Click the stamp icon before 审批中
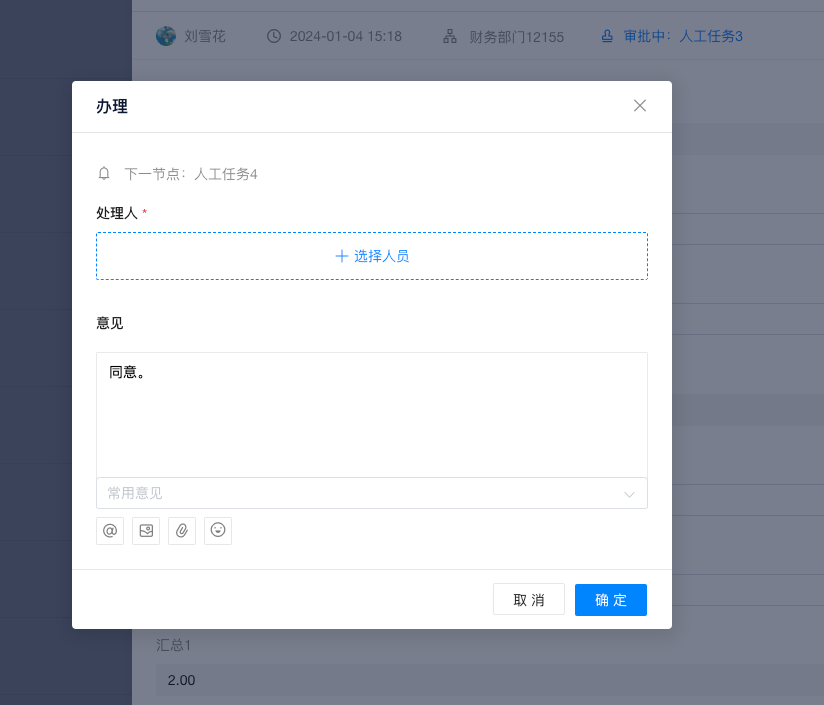The width and height of the screenshot is (824, 705). click(607, 36)
